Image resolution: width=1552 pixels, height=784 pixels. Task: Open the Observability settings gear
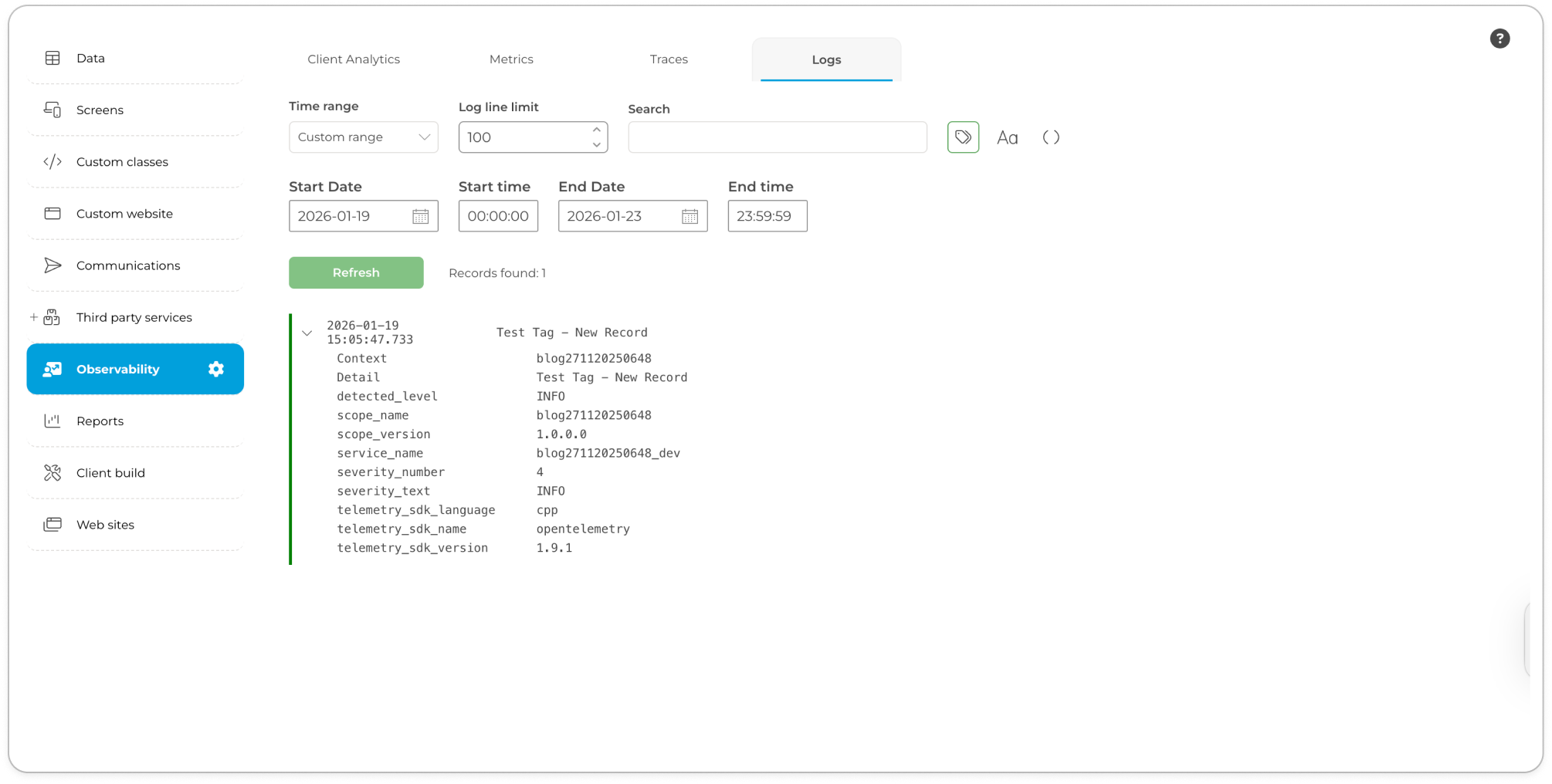[x=216, y=369]
